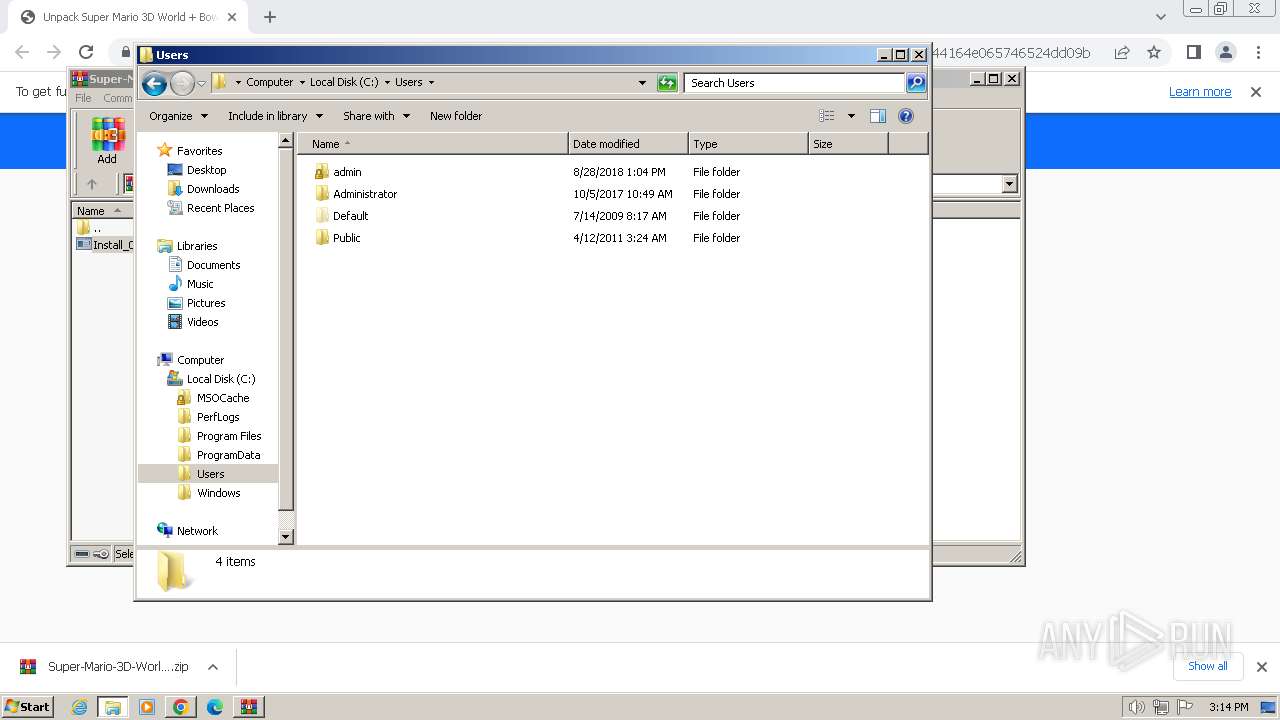1280x720 pixels.
Task: Select the Default folder
Action: point(350,216)
